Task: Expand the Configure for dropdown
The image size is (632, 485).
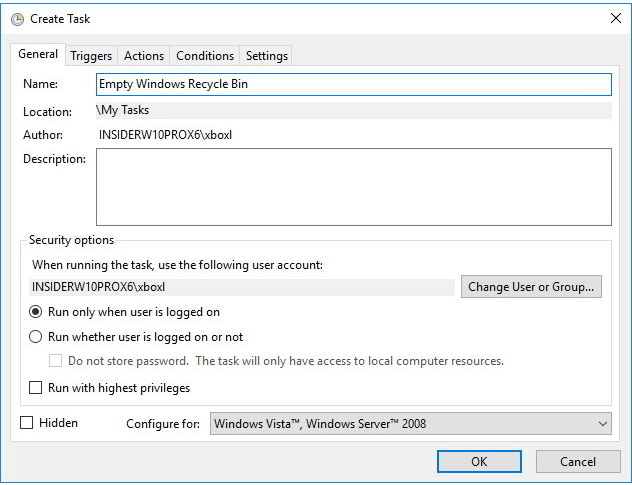Action: [x=410, y=424]
